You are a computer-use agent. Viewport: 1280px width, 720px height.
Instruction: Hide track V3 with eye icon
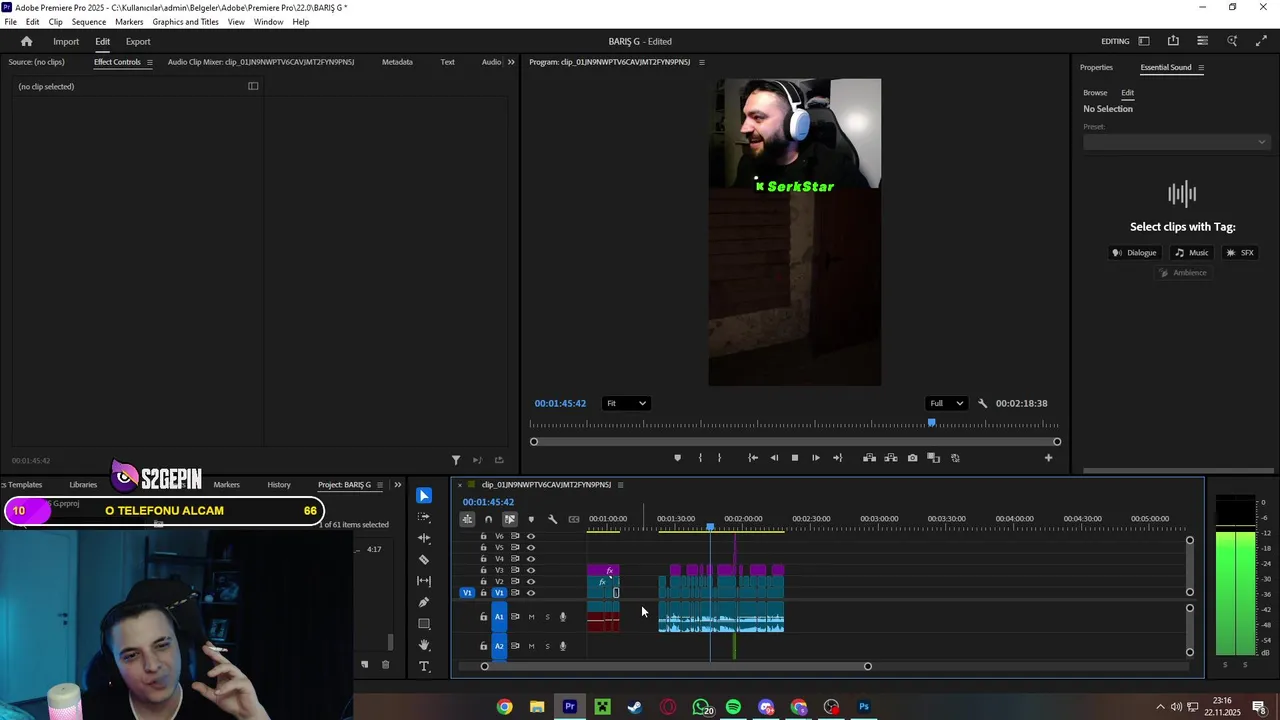(x=531, y=570)
